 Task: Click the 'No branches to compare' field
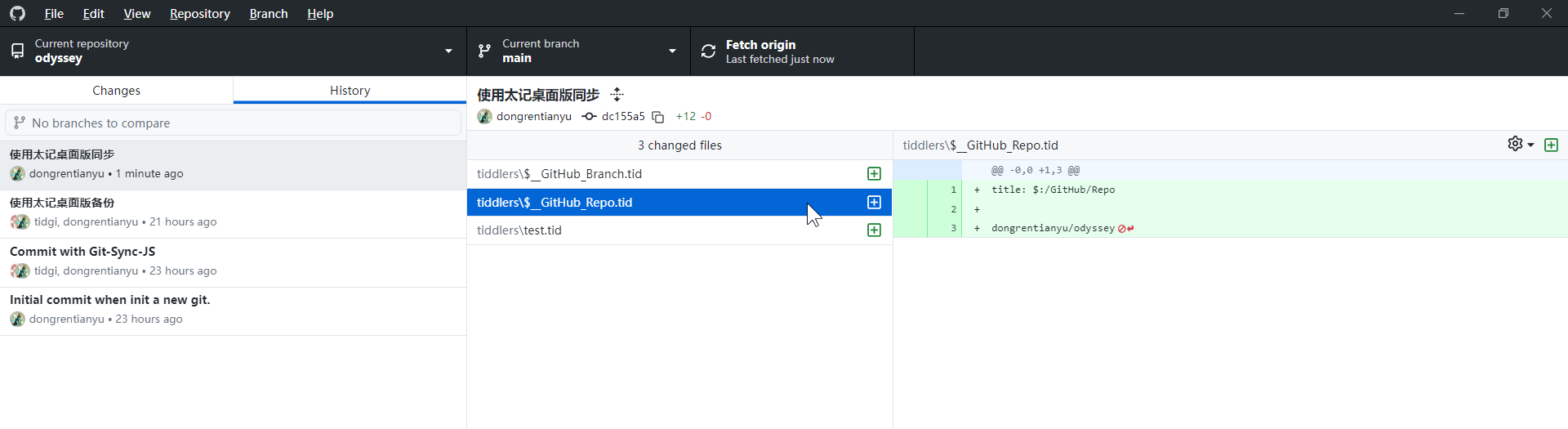233,123
